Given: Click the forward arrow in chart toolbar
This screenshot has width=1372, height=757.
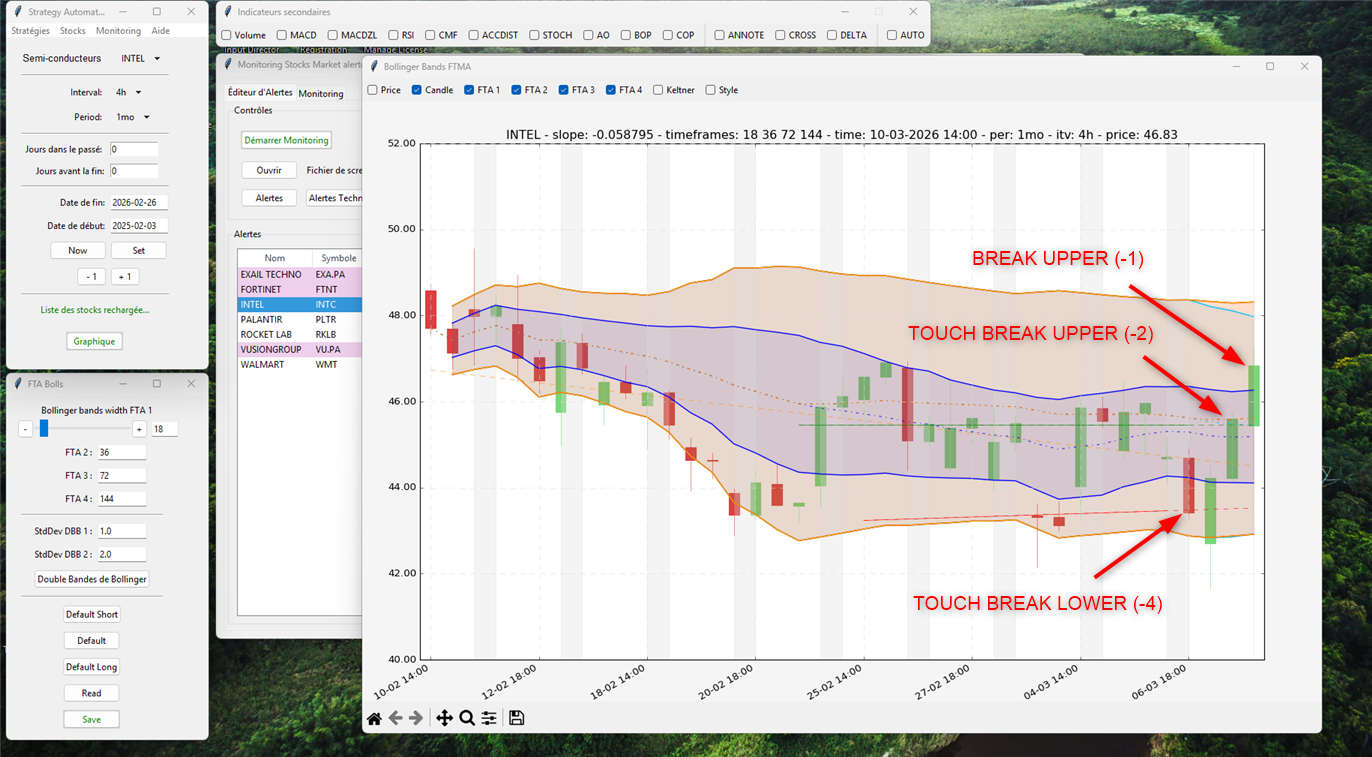Looking at the screenshot, I should pos(416,718).
